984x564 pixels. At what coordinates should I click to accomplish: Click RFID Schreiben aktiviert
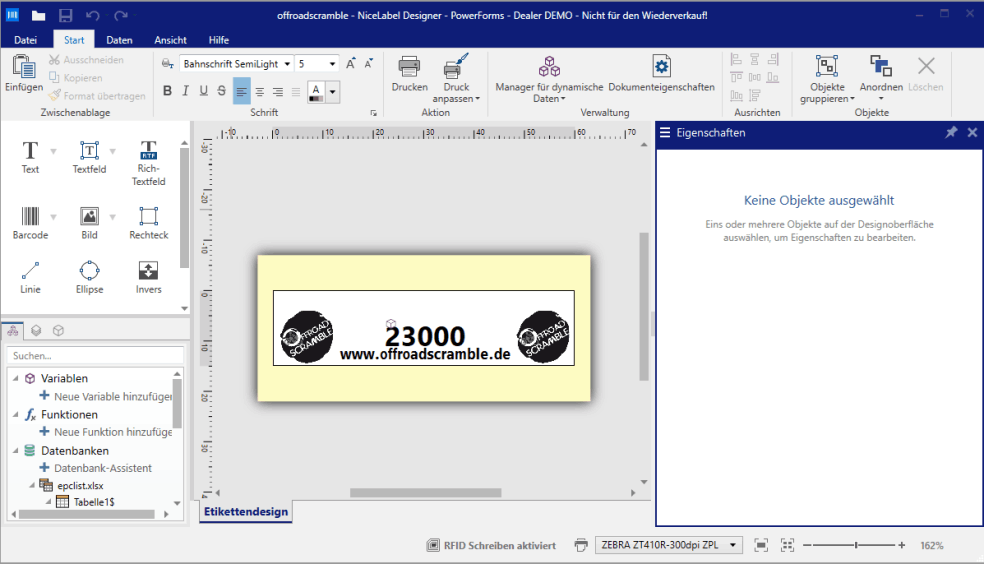pyautogui.click(x=491, y=545)
